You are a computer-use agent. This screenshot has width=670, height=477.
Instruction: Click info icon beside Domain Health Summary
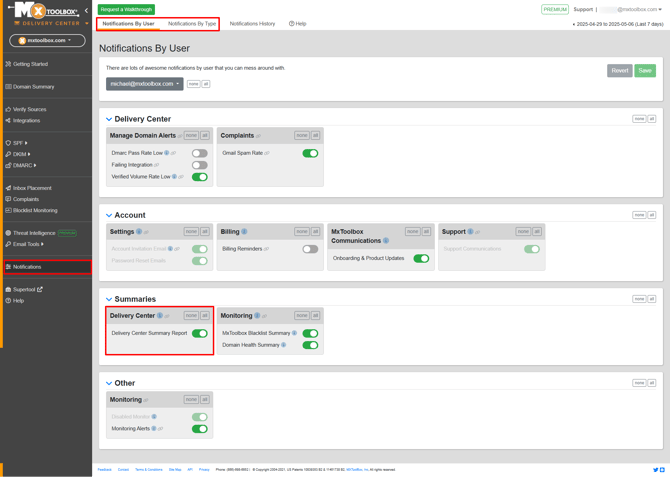[283, 345]
